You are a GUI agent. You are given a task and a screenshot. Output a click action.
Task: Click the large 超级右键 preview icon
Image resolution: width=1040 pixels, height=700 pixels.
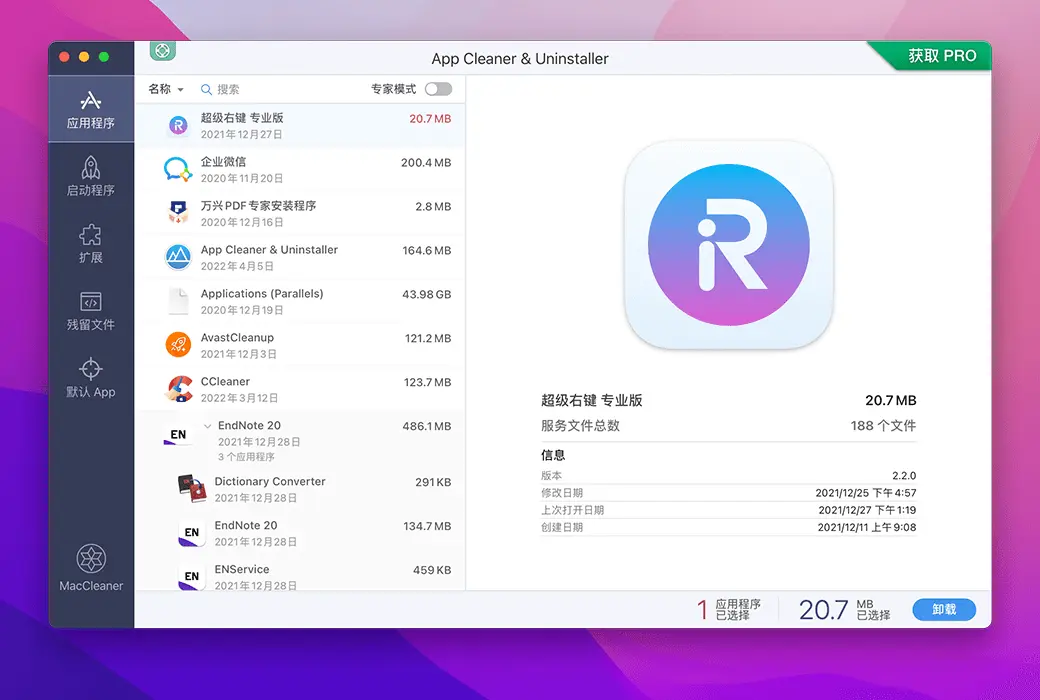tap(729, 245)
